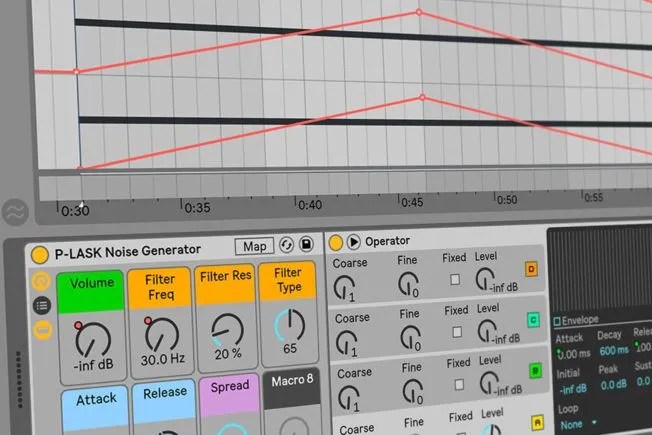Click the purple Spread macro label
Viewport: 652px width, 435px height.
click(x=230, y=395)
